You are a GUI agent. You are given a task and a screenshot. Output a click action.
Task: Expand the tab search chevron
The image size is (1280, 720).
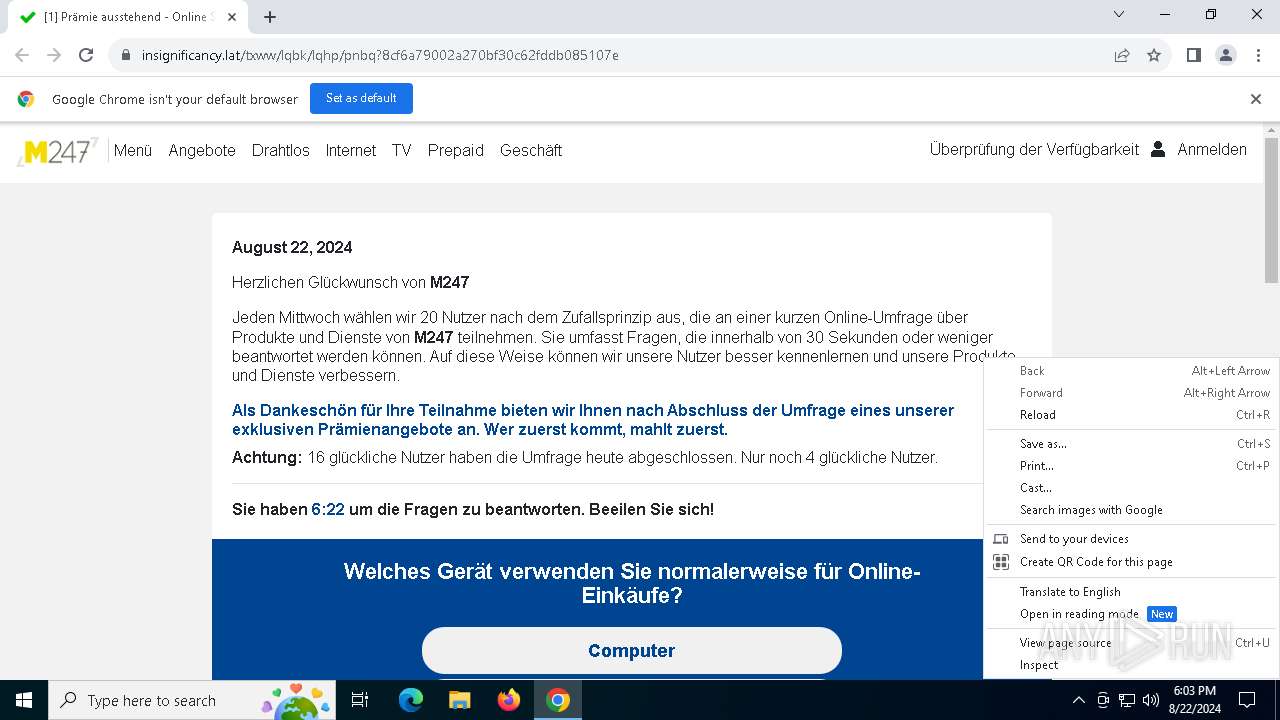click(x=1119, y=14)
